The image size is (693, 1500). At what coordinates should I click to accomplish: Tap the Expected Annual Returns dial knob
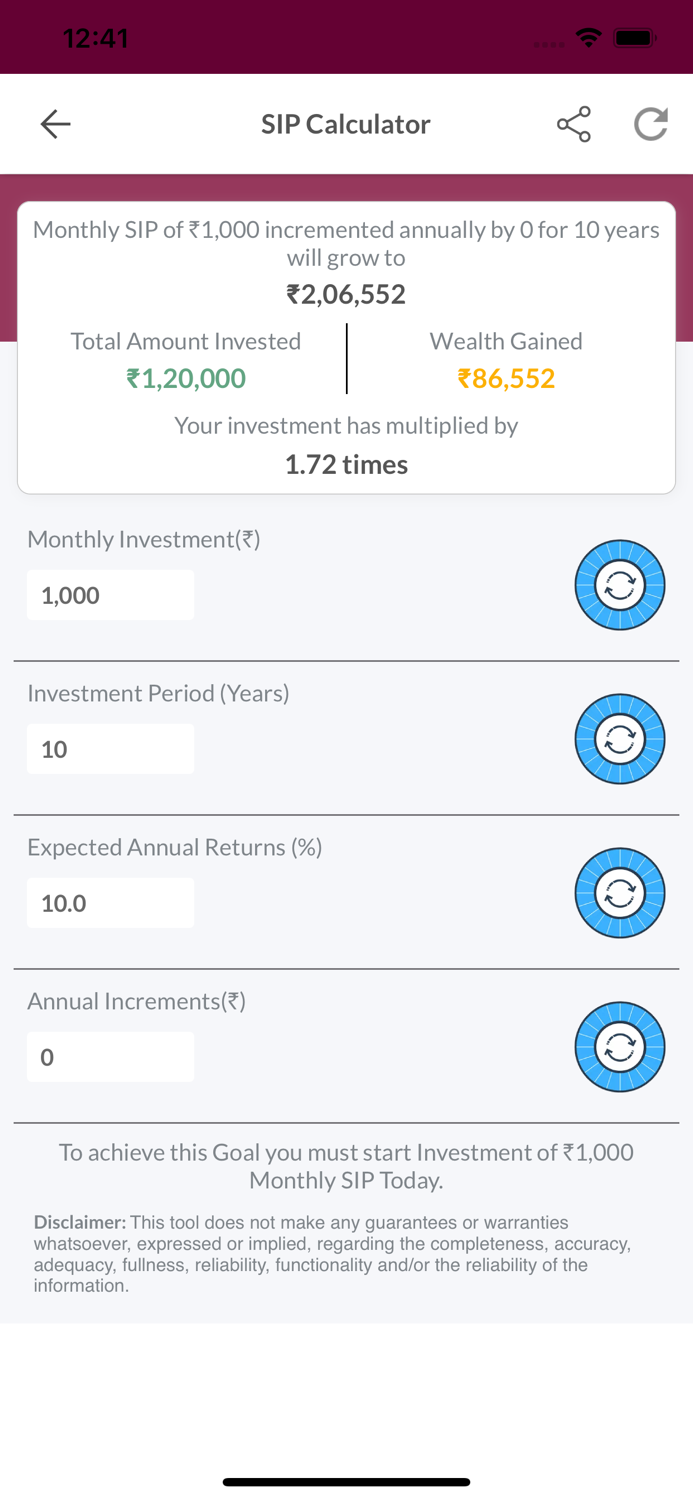click(620, 893)
